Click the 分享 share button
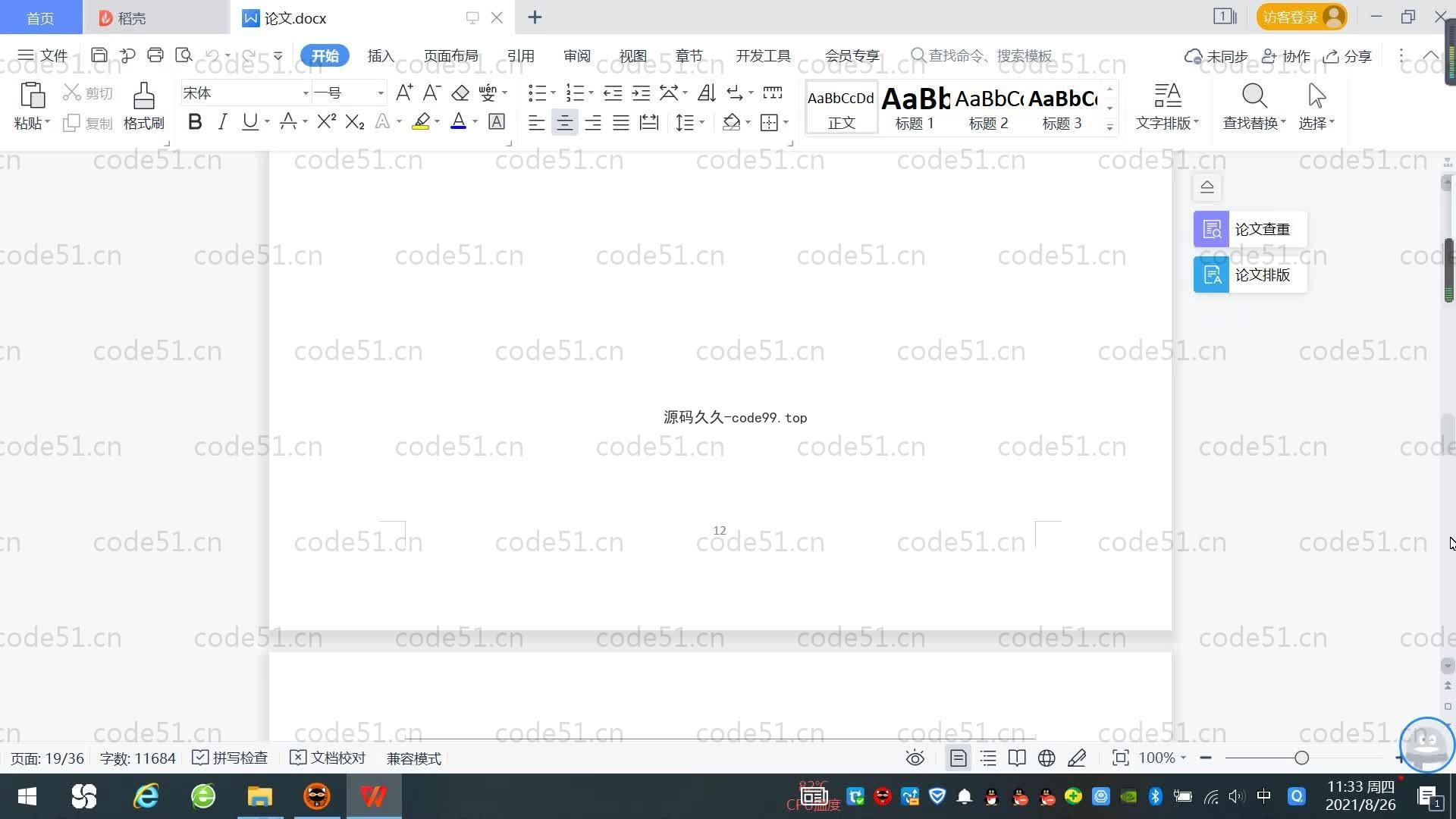Screen dimensions: 1456x819 point(1348,56)
